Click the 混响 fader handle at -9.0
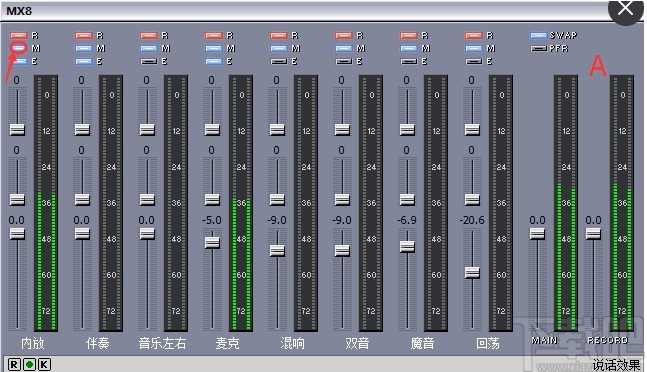The width and height of the screenshot is (647, 372). (x=277, y=250)
